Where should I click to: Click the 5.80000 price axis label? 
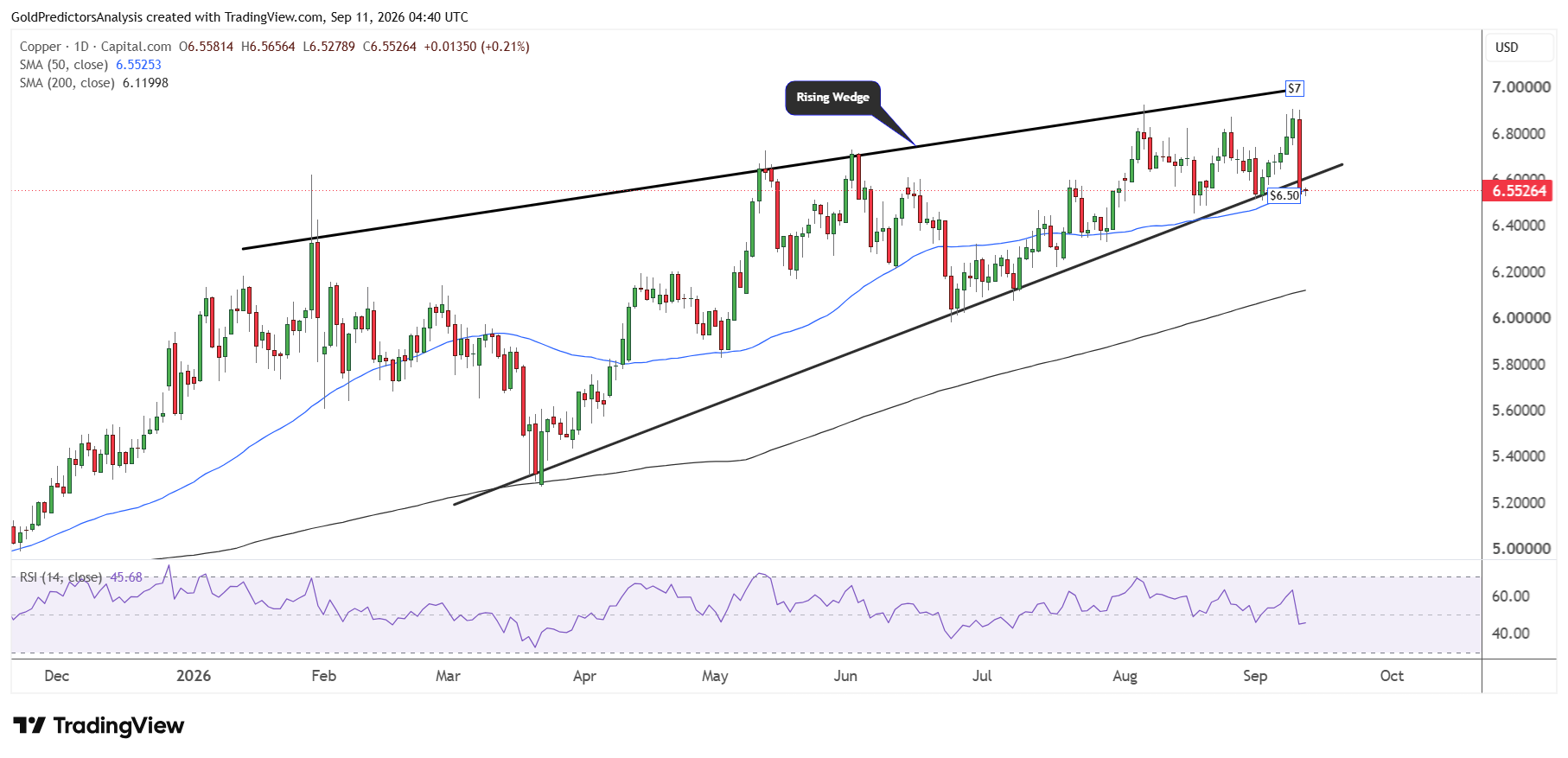point(1519,365)
